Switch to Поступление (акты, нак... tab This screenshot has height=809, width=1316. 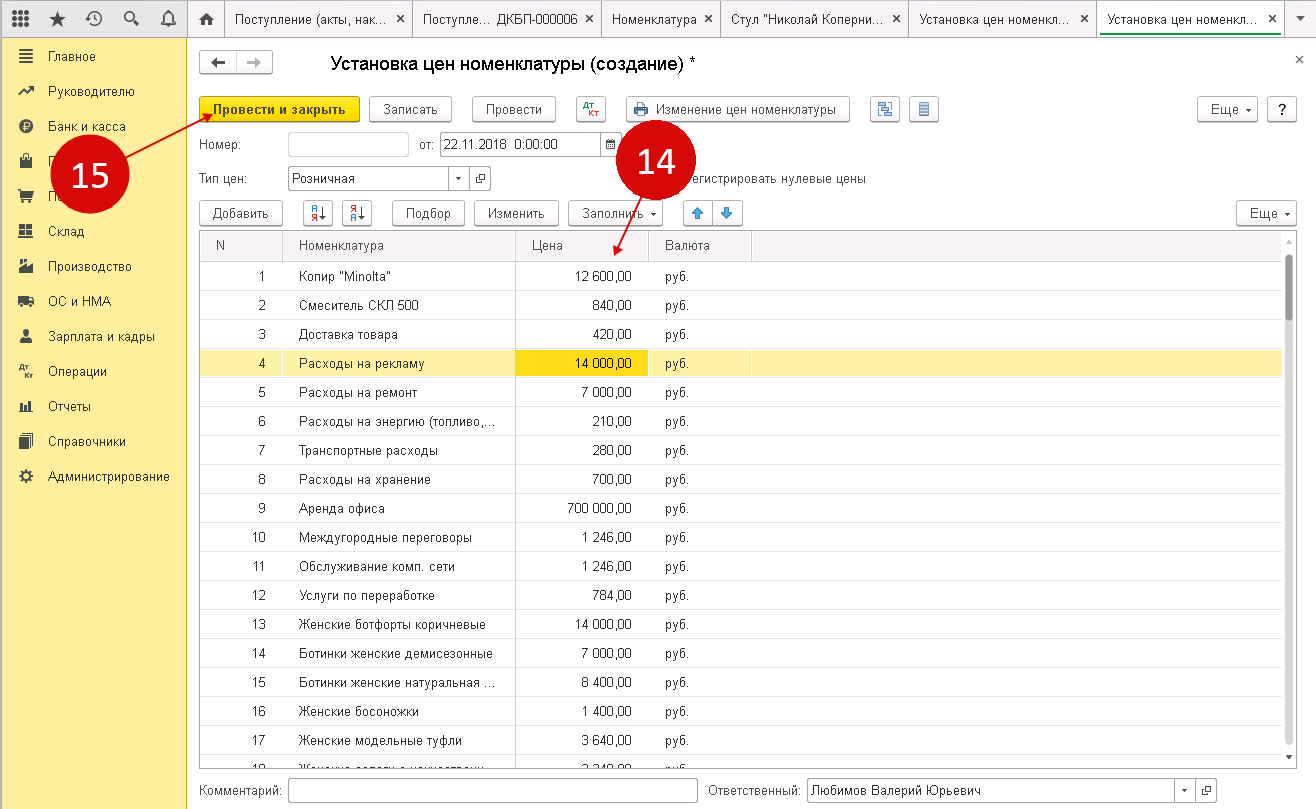click(x=320, y=19)
